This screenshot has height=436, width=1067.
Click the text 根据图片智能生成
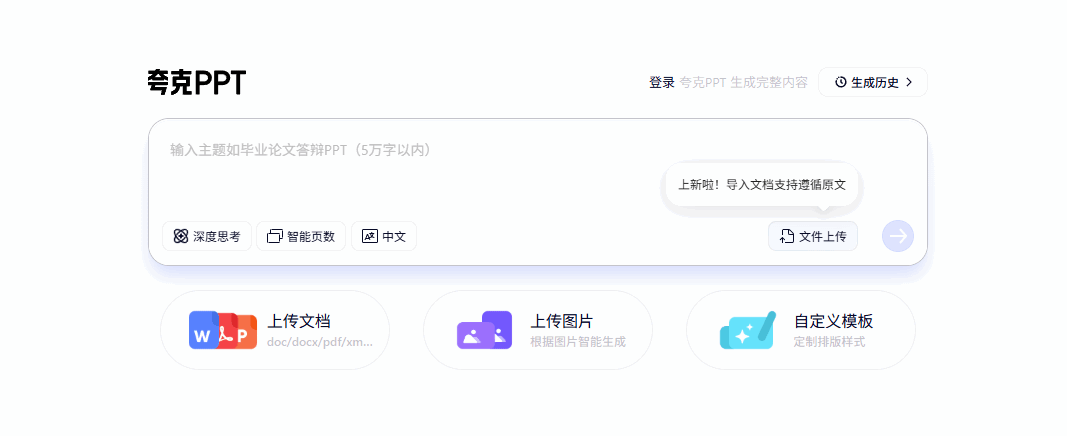tap(578, 341)
